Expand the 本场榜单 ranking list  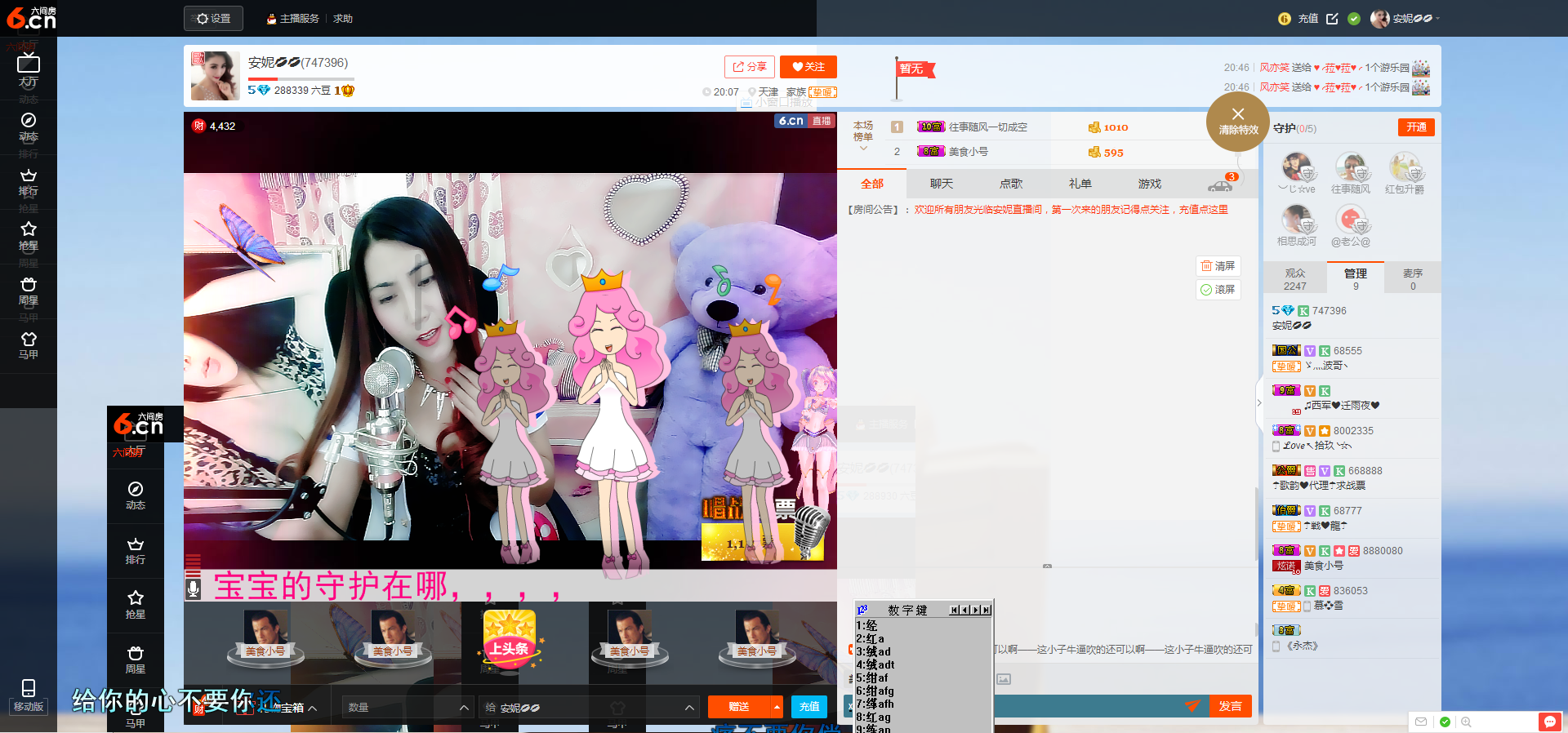(x=863, y=135)
